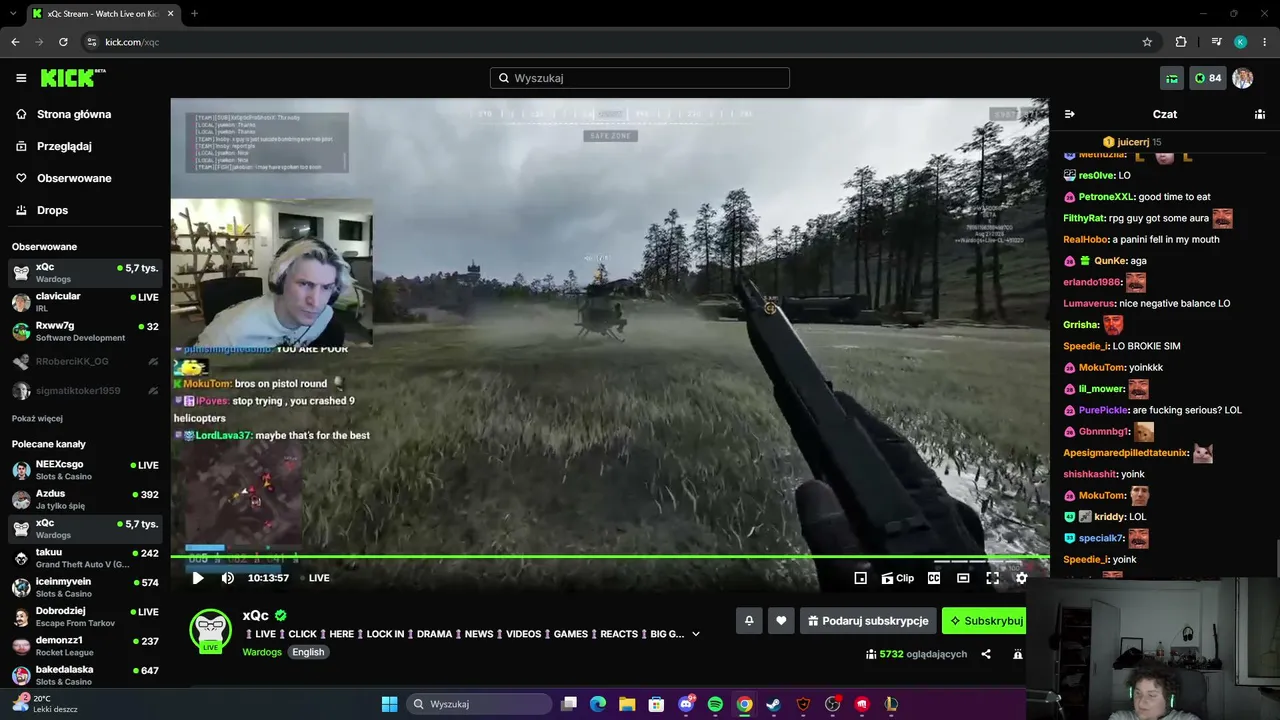Collapse the chat panel with arrow icon
This screenshot has height=720, width=1280.
pyautogui.click(x=1069, y=114)
